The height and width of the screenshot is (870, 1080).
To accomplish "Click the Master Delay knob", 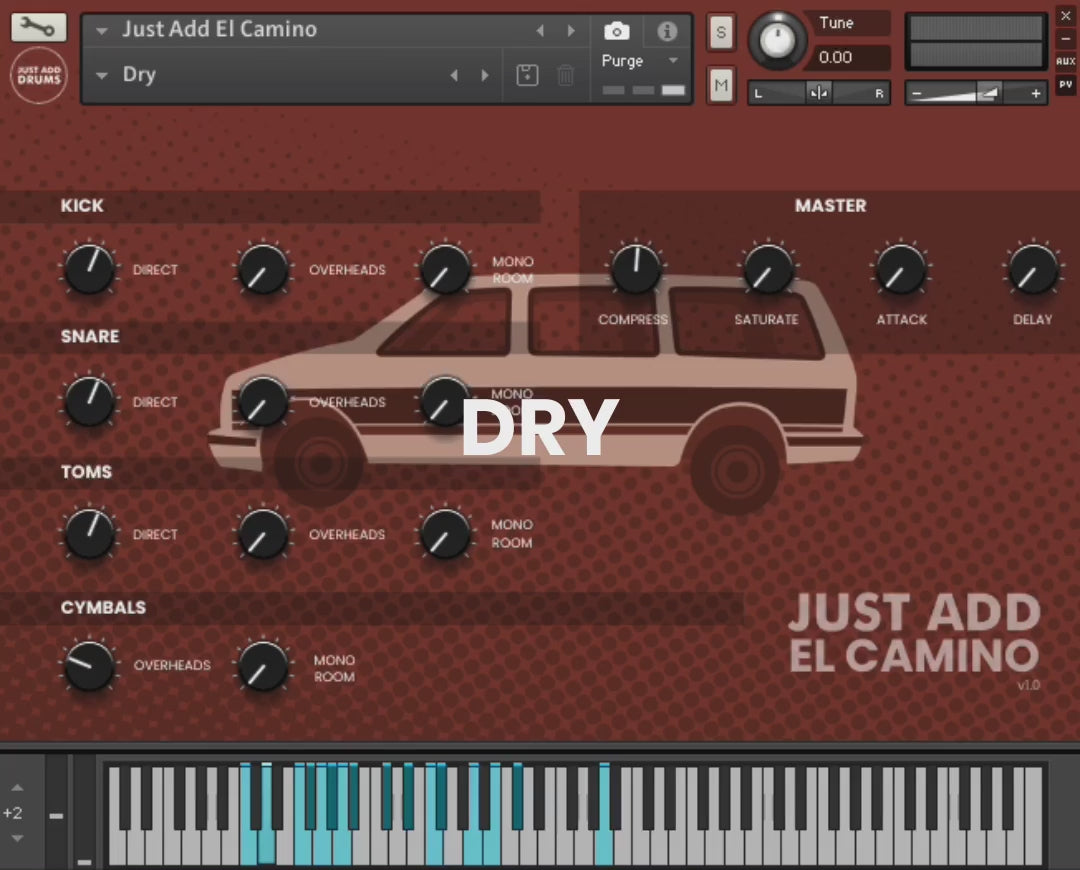I will tap(1032, 269).
